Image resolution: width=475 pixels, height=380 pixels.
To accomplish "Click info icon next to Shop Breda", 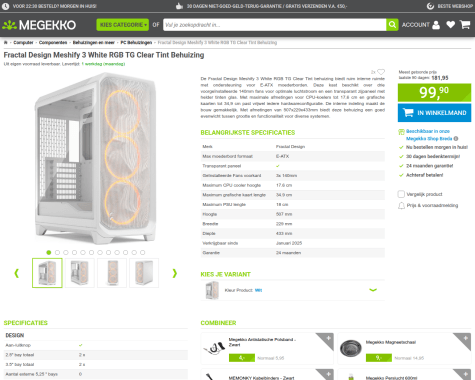I will [x=456, y=139].
